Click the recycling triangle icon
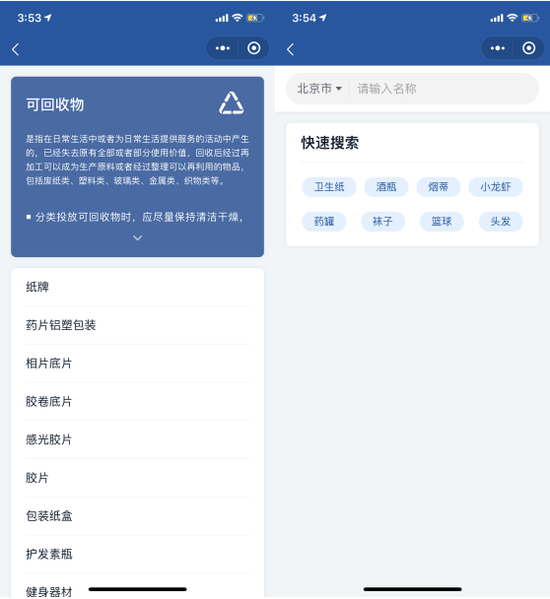550x599 pixels. click(x=231, y=103)
